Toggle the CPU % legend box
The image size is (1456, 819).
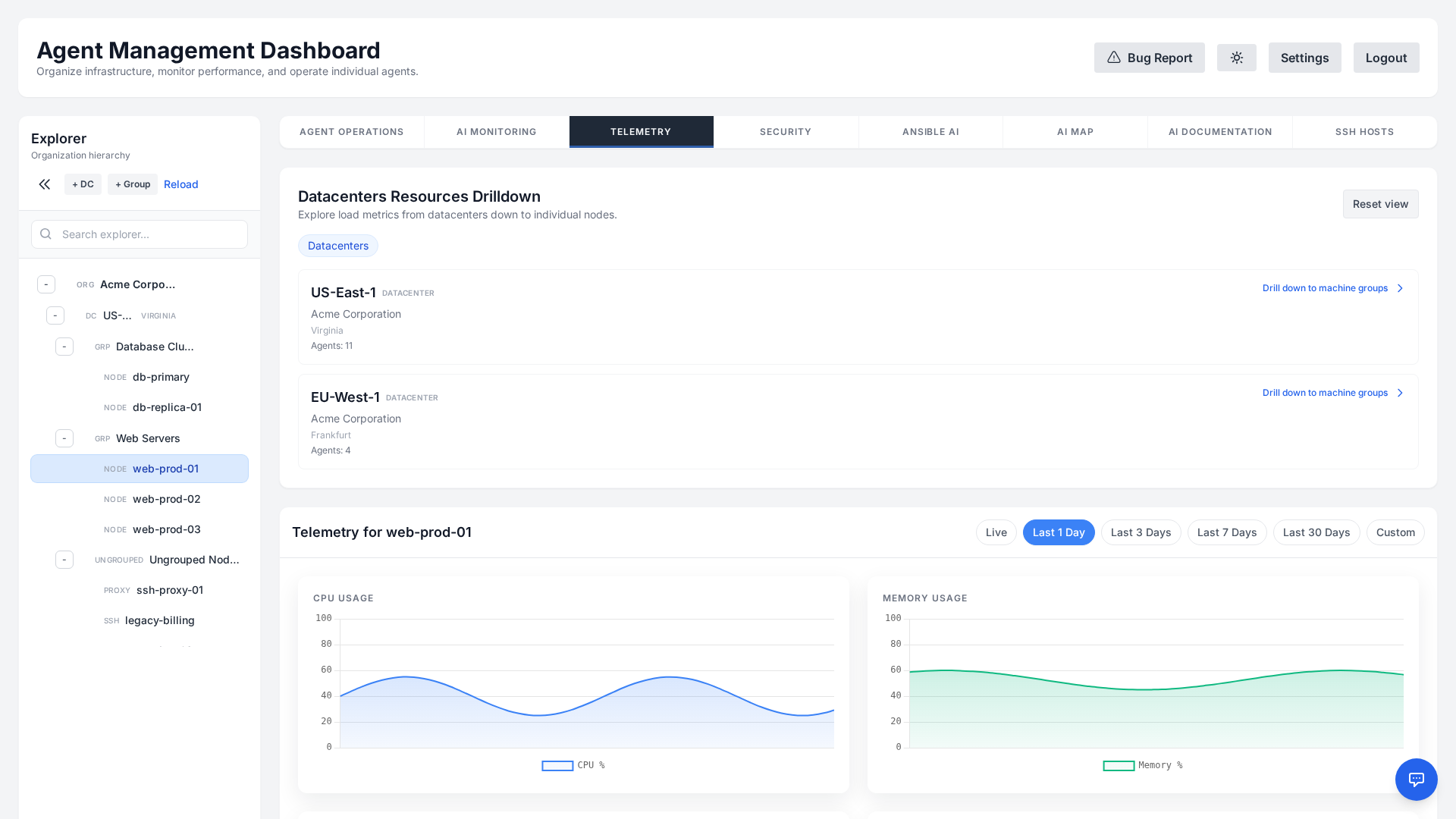point(557,766)
